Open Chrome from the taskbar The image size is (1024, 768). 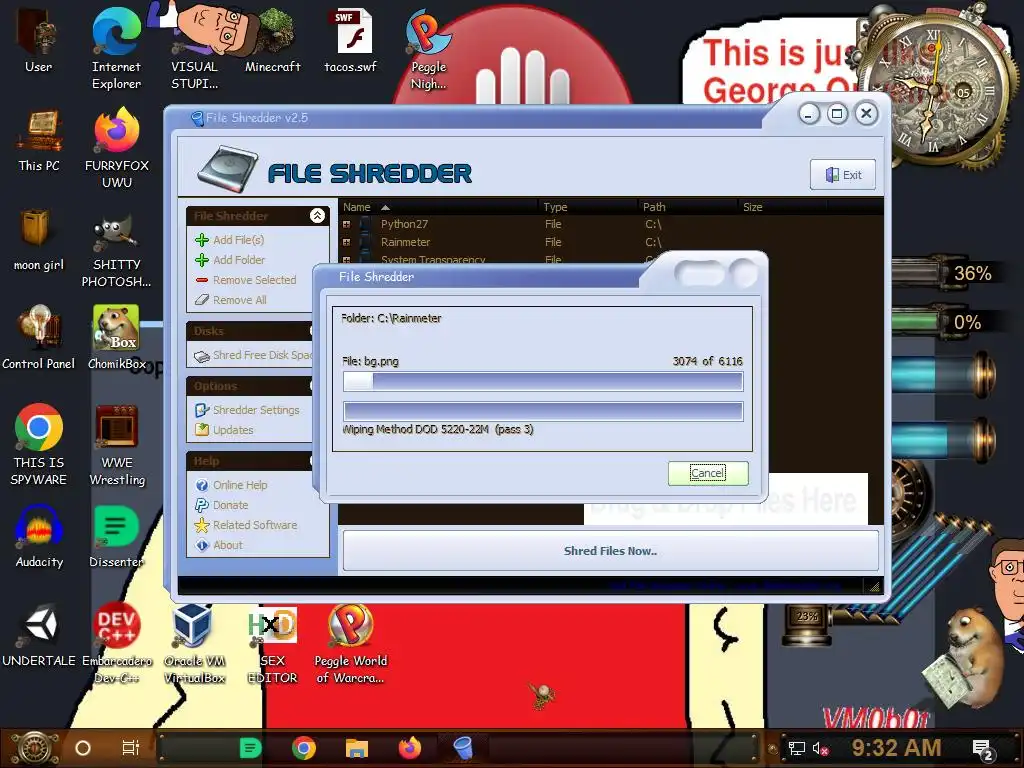[x=304, y=748]
